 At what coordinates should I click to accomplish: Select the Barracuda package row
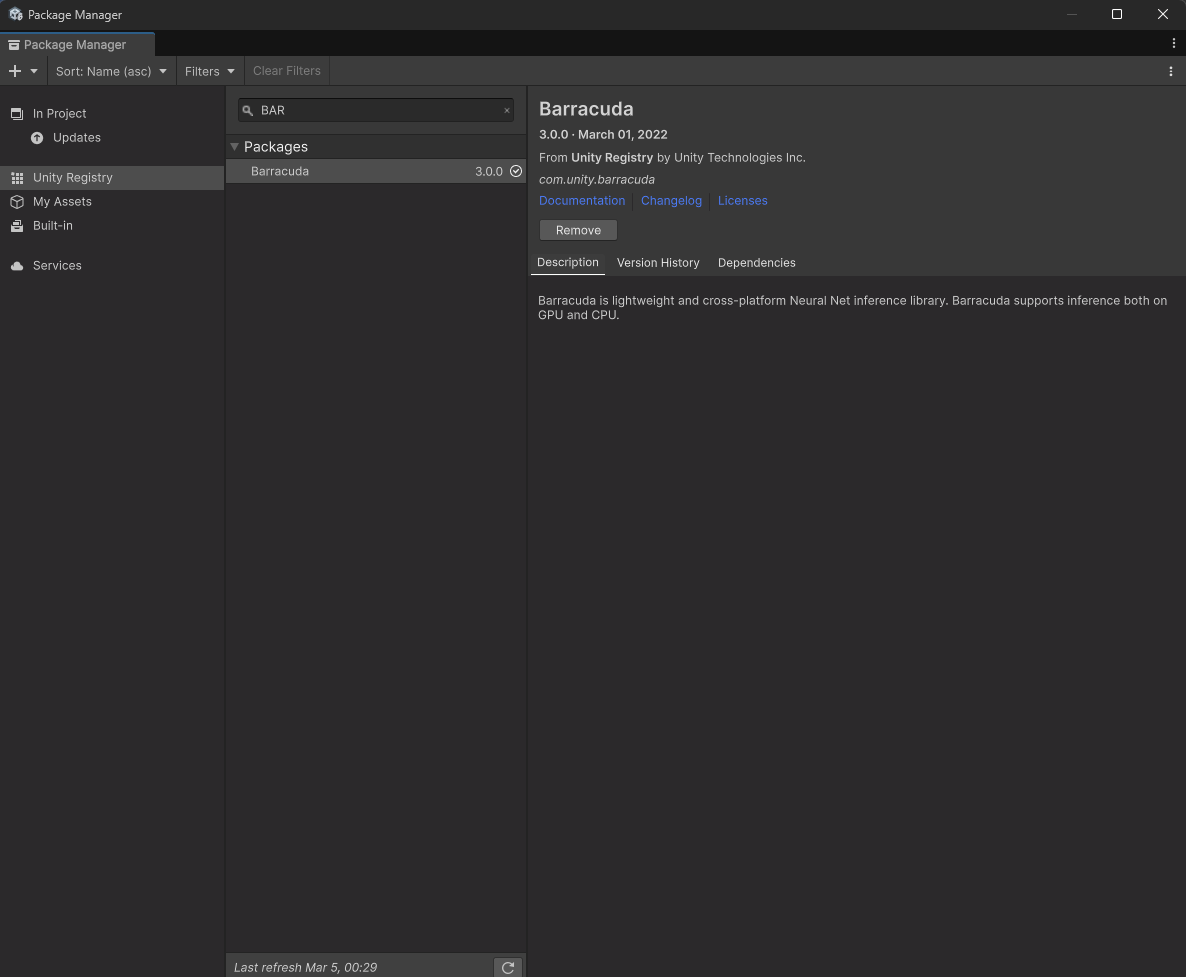click(376, 171)
